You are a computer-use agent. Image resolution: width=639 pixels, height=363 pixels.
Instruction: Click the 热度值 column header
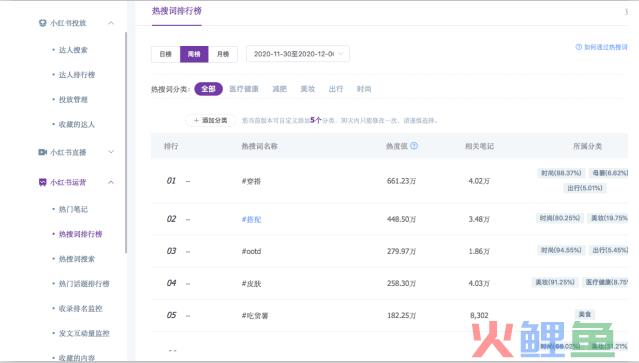tap(397, 146)
